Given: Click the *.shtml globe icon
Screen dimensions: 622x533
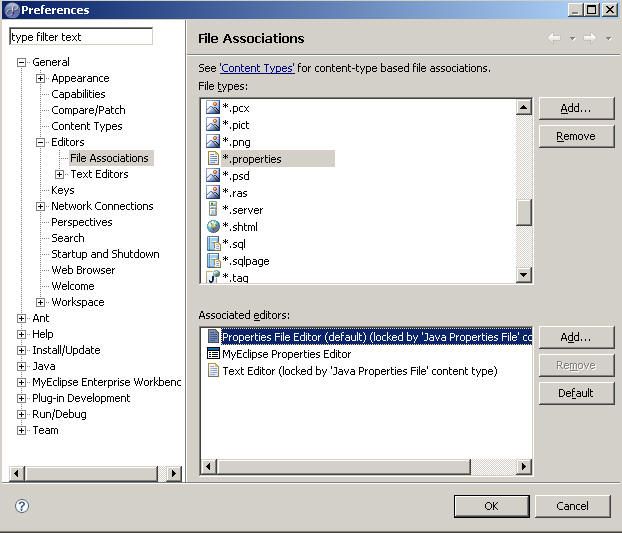Looking at the screenshot, I should coord(213,226).
